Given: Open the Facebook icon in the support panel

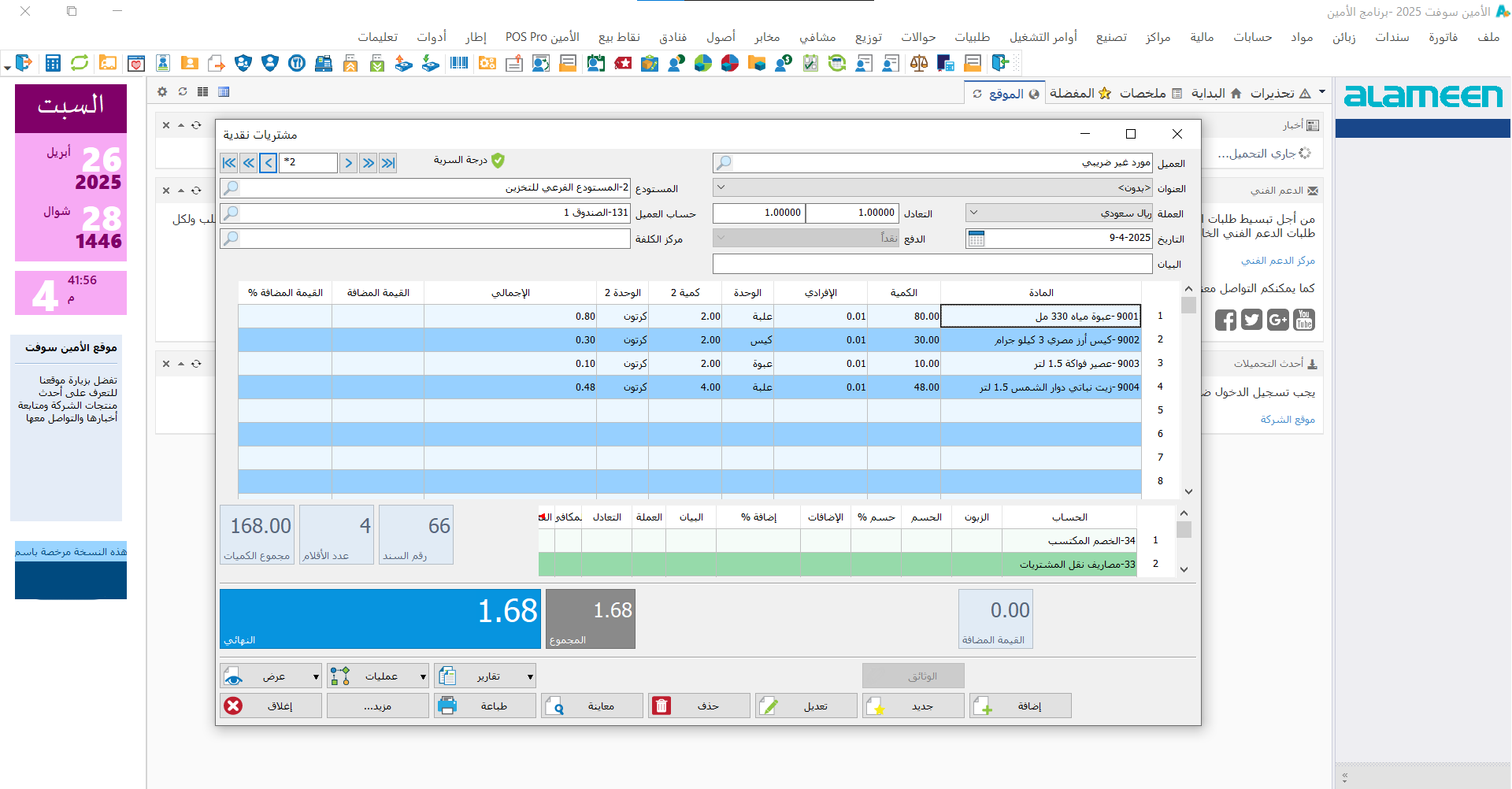Looking at the screenshot, I should [x=1225, y=320].
